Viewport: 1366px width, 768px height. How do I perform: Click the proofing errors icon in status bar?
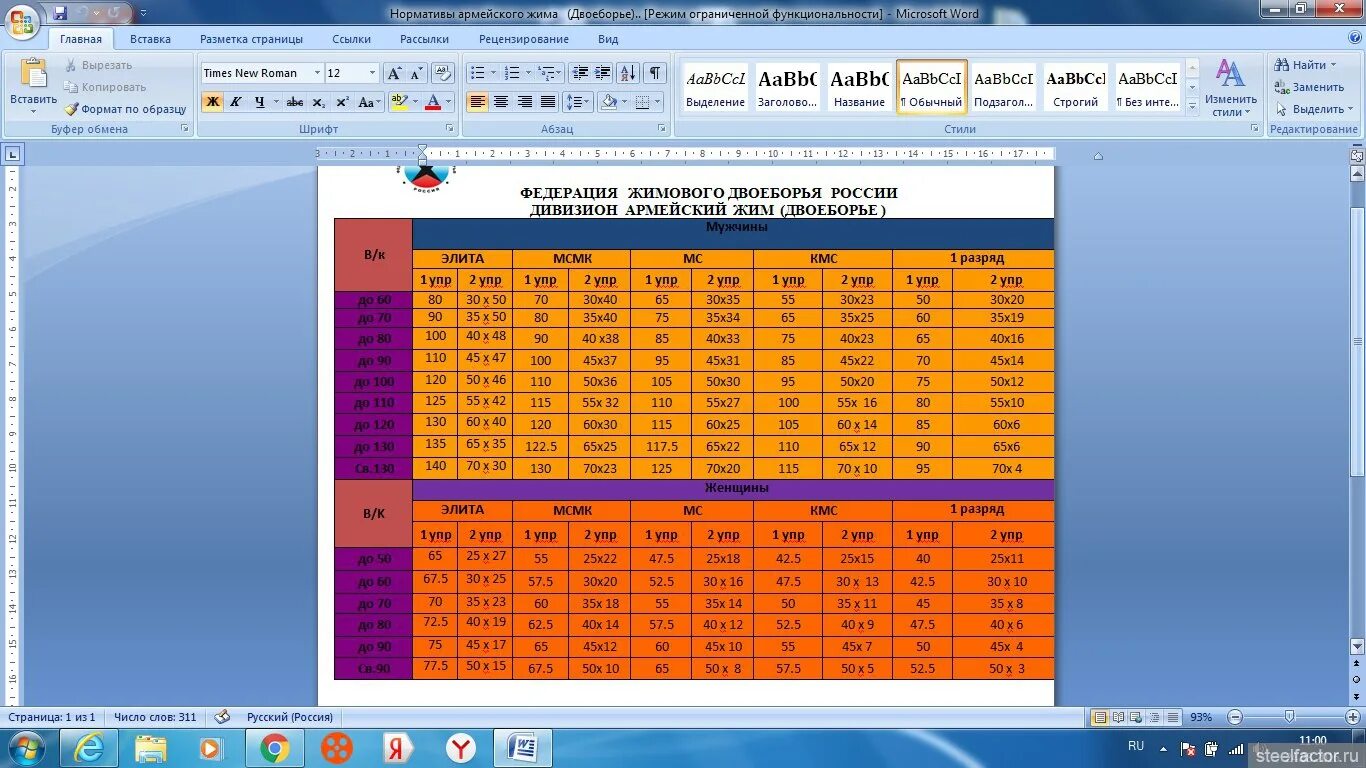222,717
